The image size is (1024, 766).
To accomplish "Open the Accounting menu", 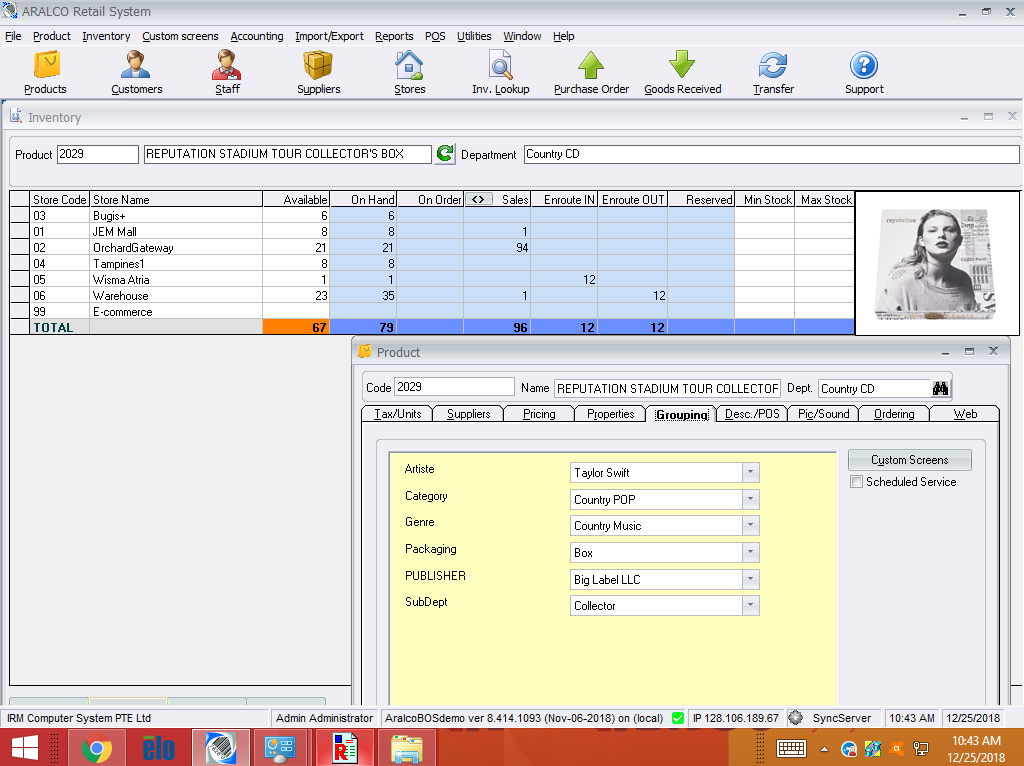I will pyautogui.click(x=257, y=36).
